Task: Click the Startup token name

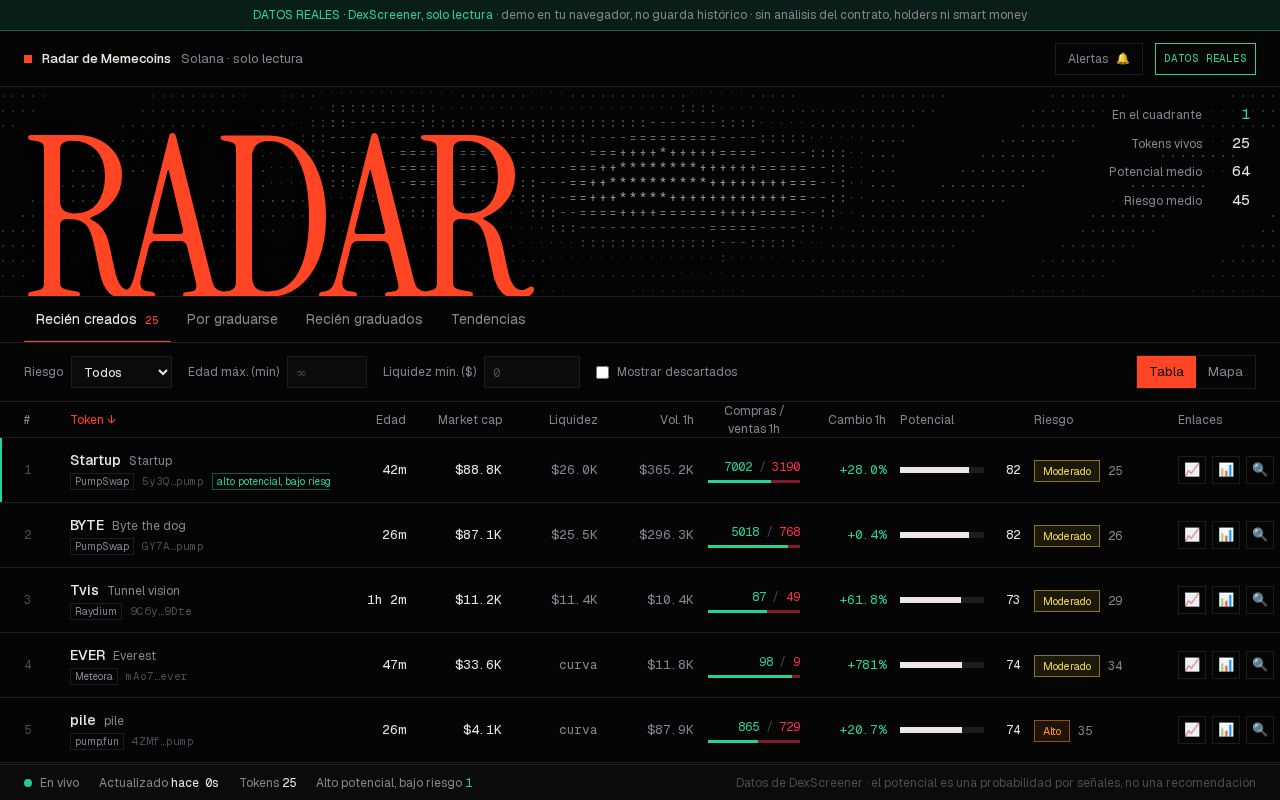Action: click(95, 460)
